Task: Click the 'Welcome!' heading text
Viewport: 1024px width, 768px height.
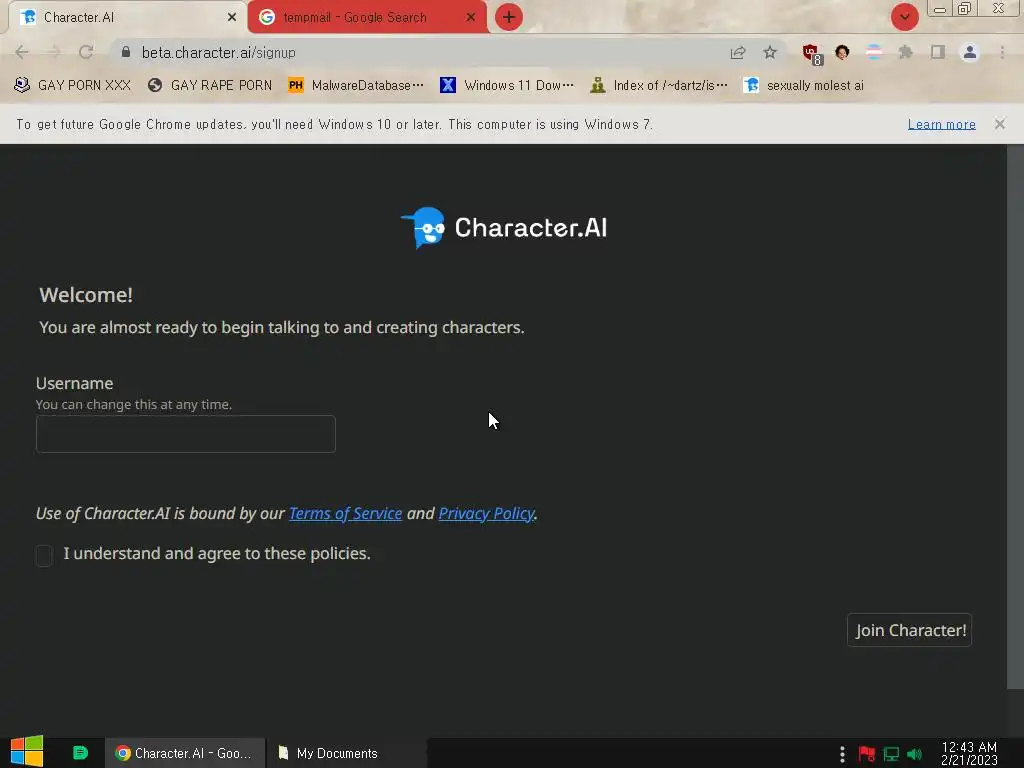Action: (x=86, y=295)
